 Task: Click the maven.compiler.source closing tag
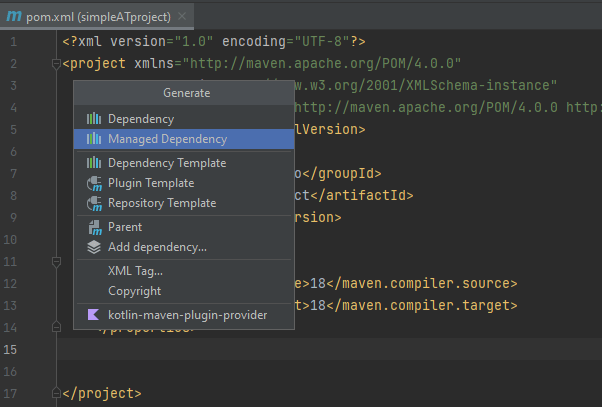coord(422,283)
